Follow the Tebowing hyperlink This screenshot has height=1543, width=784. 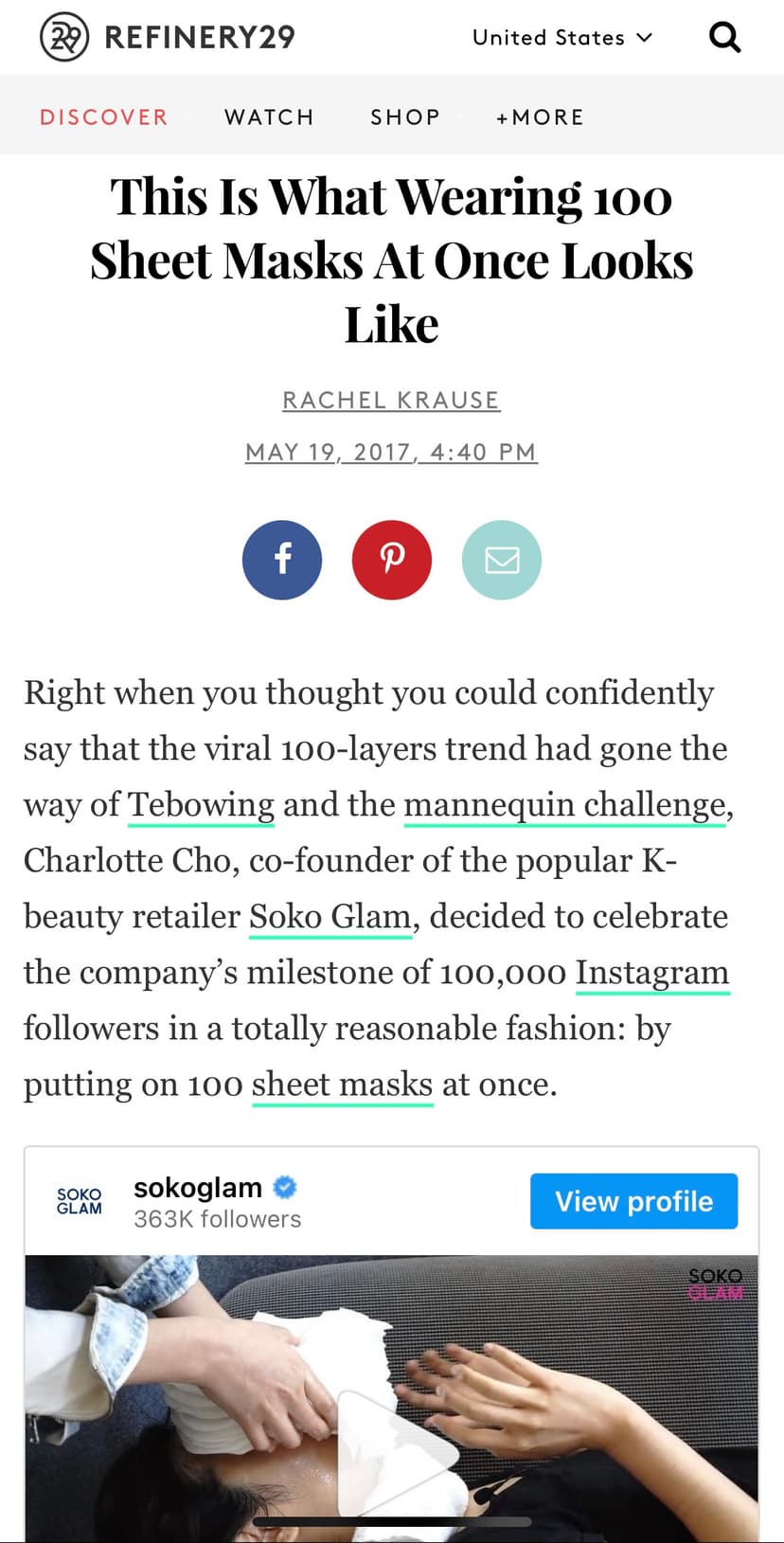201,805
